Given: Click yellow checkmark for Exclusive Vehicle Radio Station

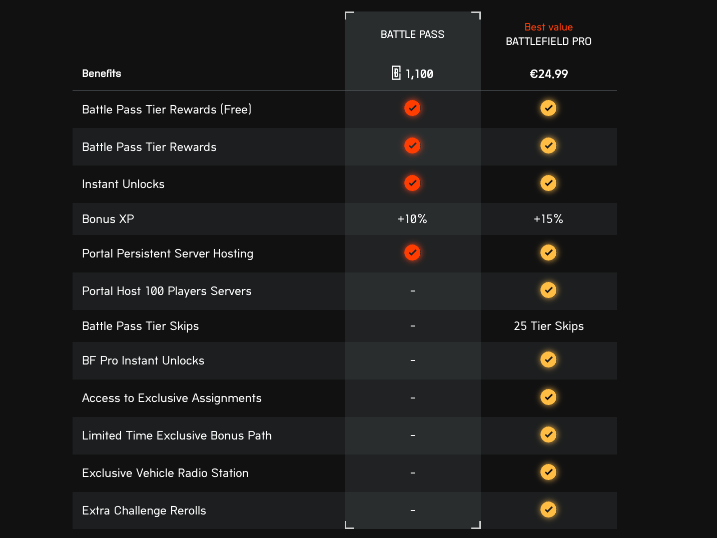Looking at the screenshot, I should [548, 472].
